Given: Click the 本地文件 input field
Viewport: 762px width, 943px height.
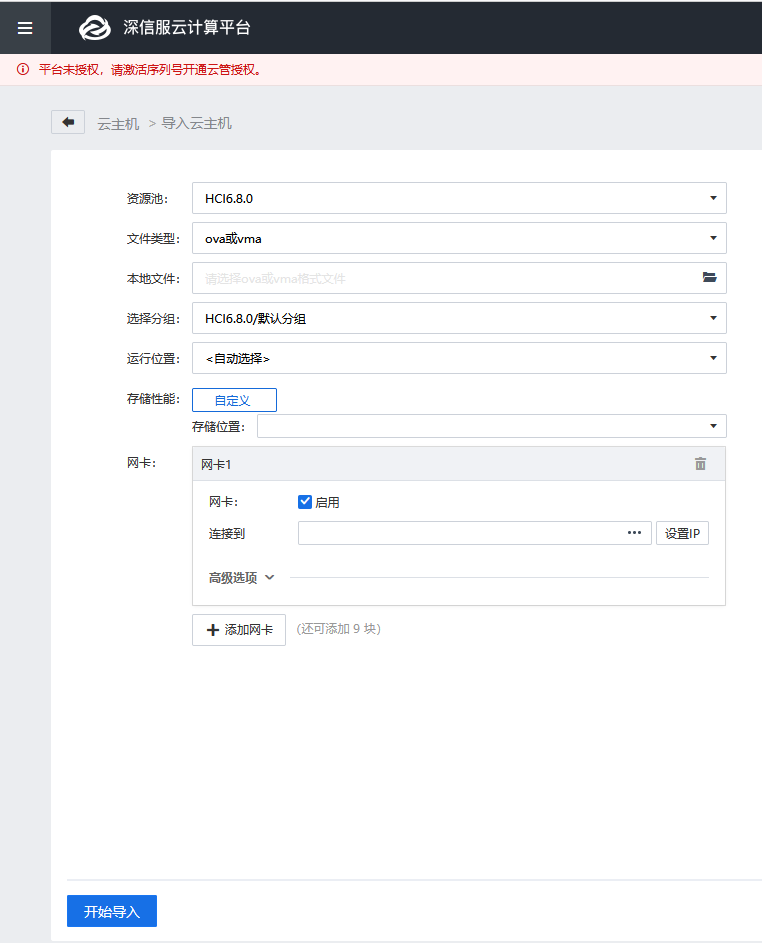Looking at the screenshot, I should point(459,278).
